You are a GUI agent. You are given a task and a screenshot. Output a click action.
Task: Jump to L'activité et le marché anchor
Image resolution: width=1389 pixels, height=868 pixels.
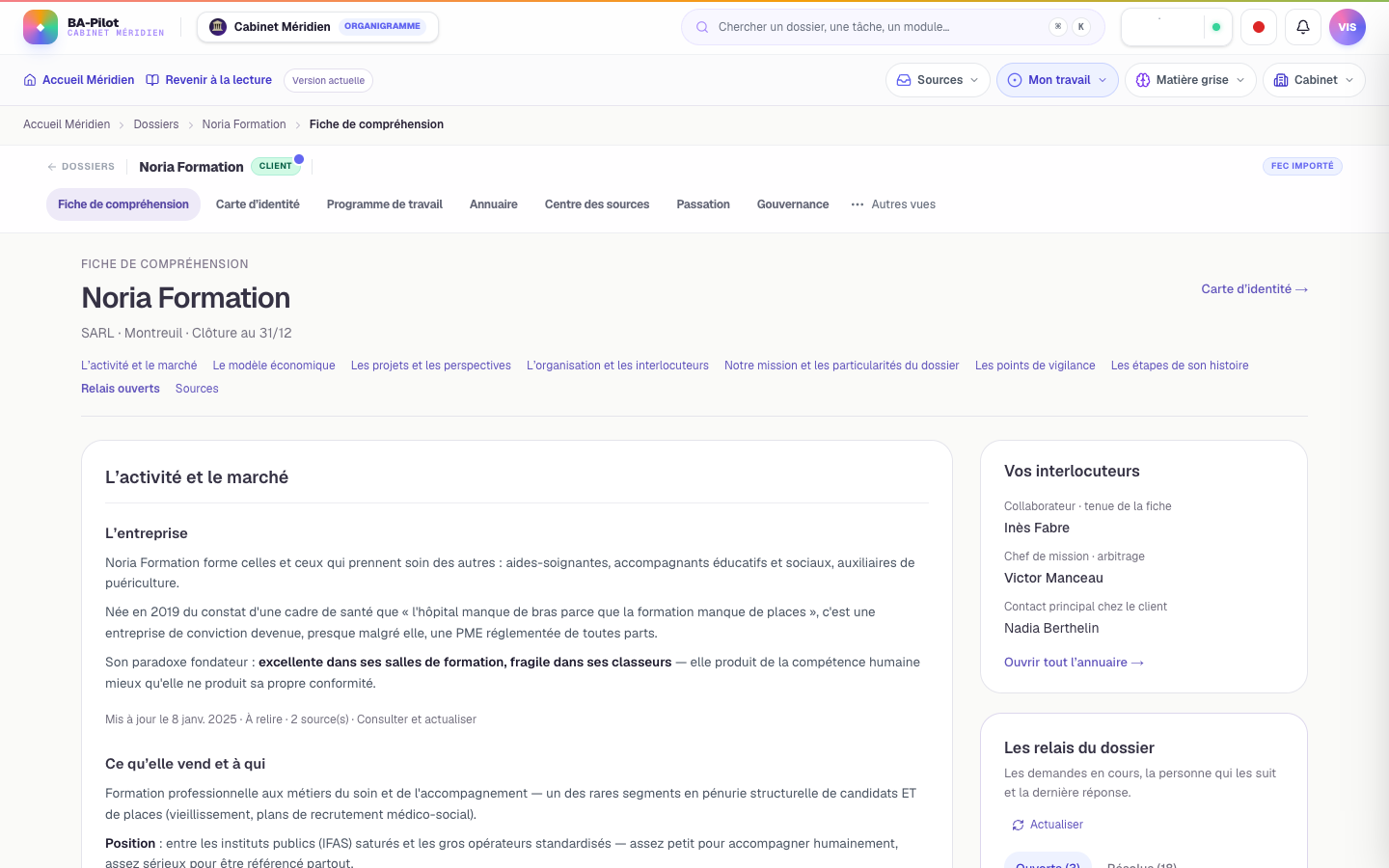(x=139, y=366)
